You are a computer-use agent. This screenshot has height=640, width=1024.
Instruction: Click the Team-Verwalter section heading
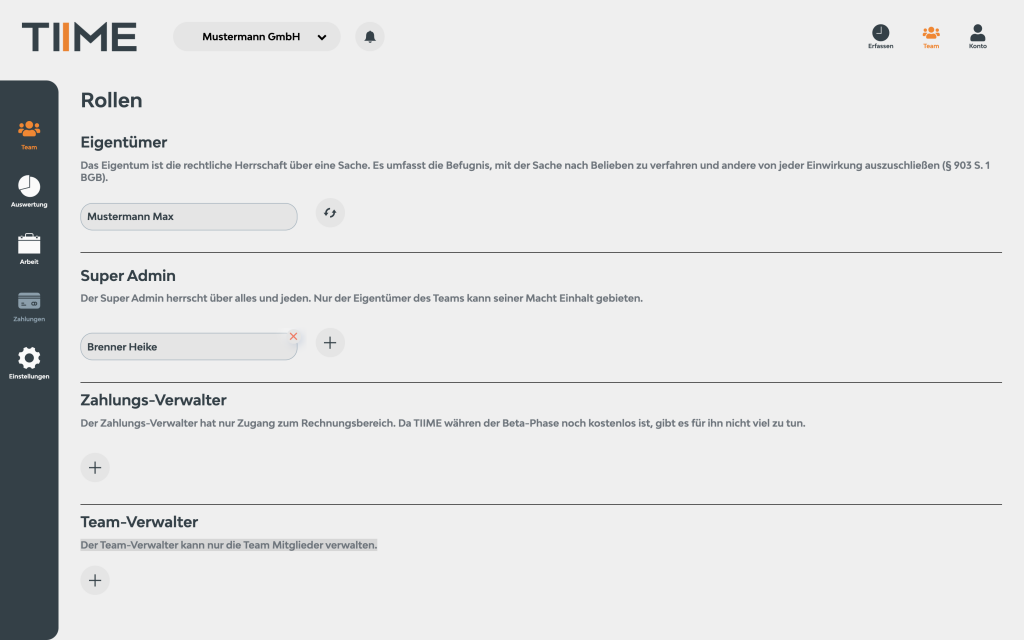tap(139, 522)
